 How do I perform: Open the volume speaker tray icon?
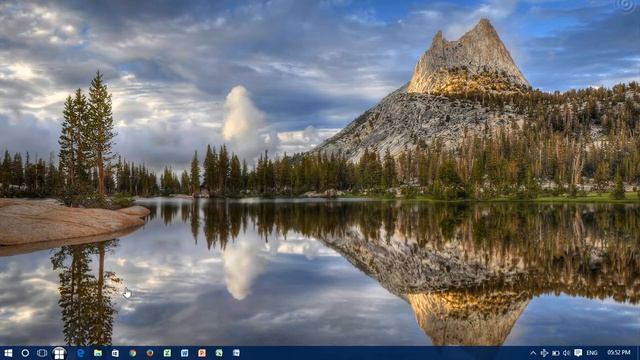[x=567, y=353]
